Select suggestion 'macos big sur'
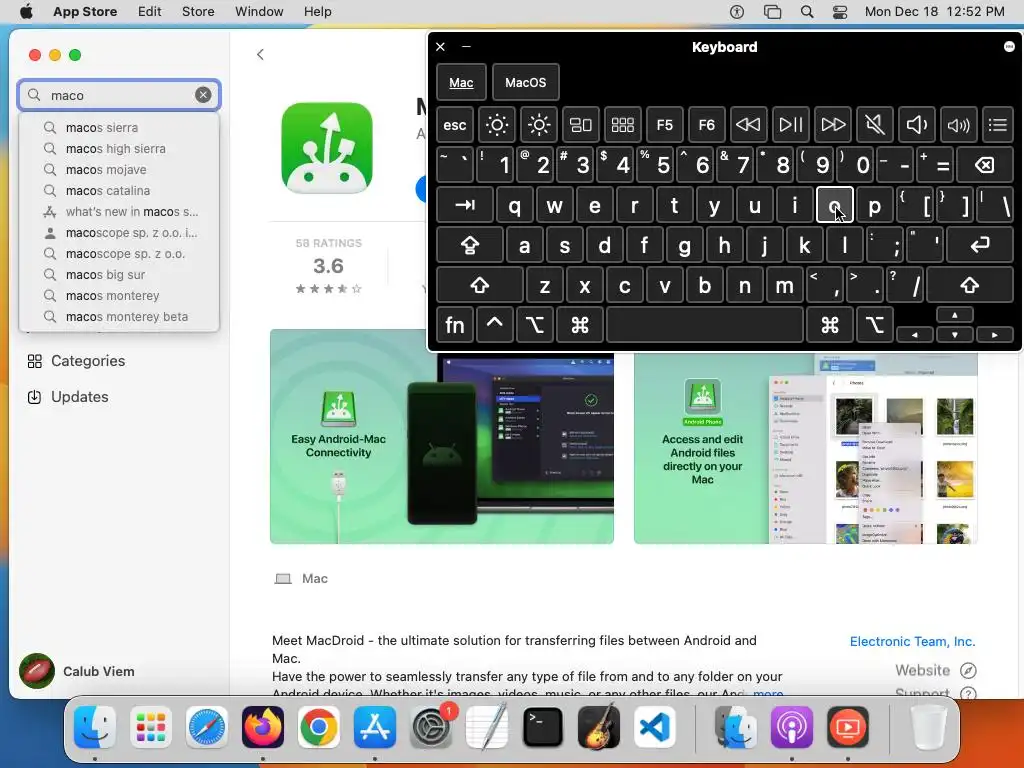The width and height of the screenshot is (1024, 768). coord(120,274)
